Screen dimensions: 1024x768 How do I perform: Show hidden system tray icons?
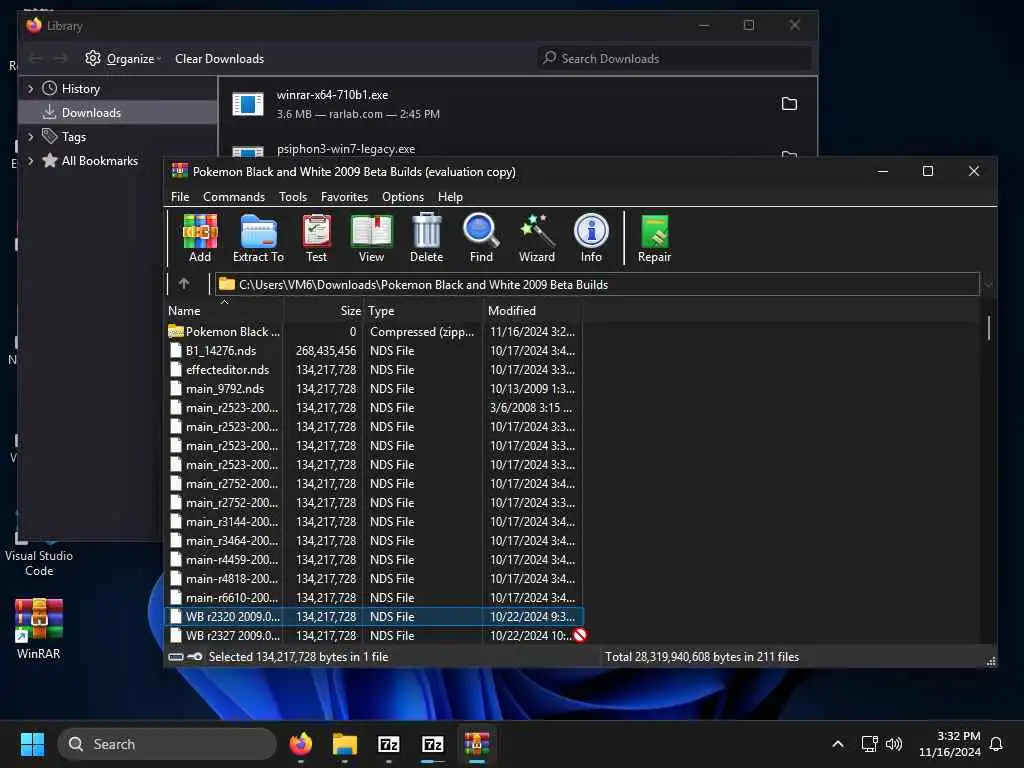click(x=837, y=744)
